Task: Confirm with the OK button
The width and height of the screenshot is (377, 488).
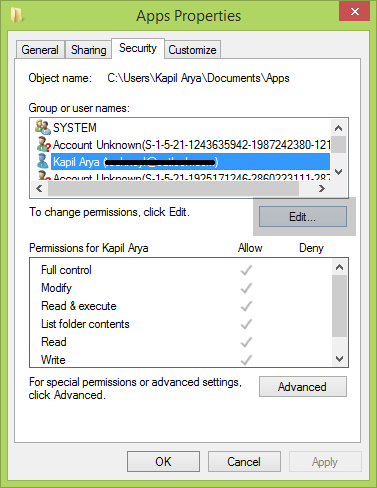Action: click(x=163, y=462)
